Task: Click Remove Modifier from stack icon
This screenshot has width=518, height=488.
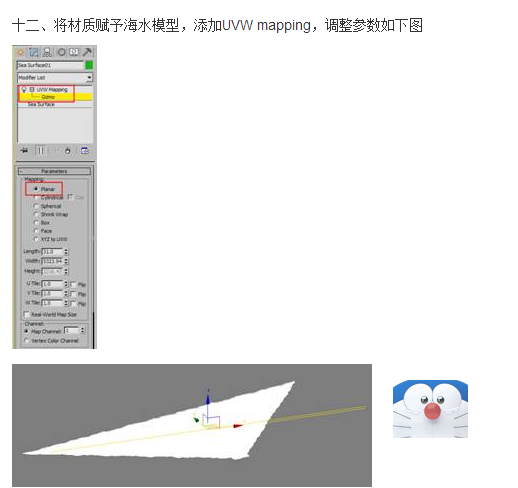Action: click(x=68, y=151)
